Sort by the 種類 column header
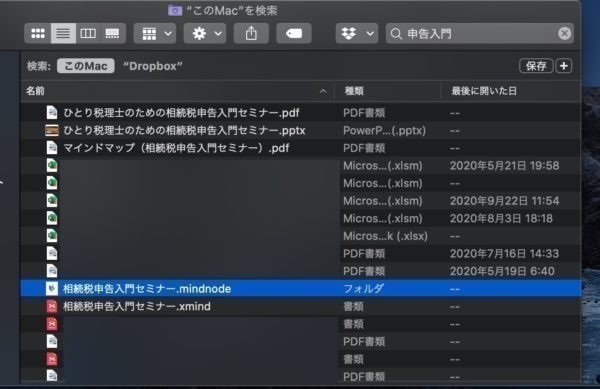Screen dimensions: 600x389 pos(387,91)
